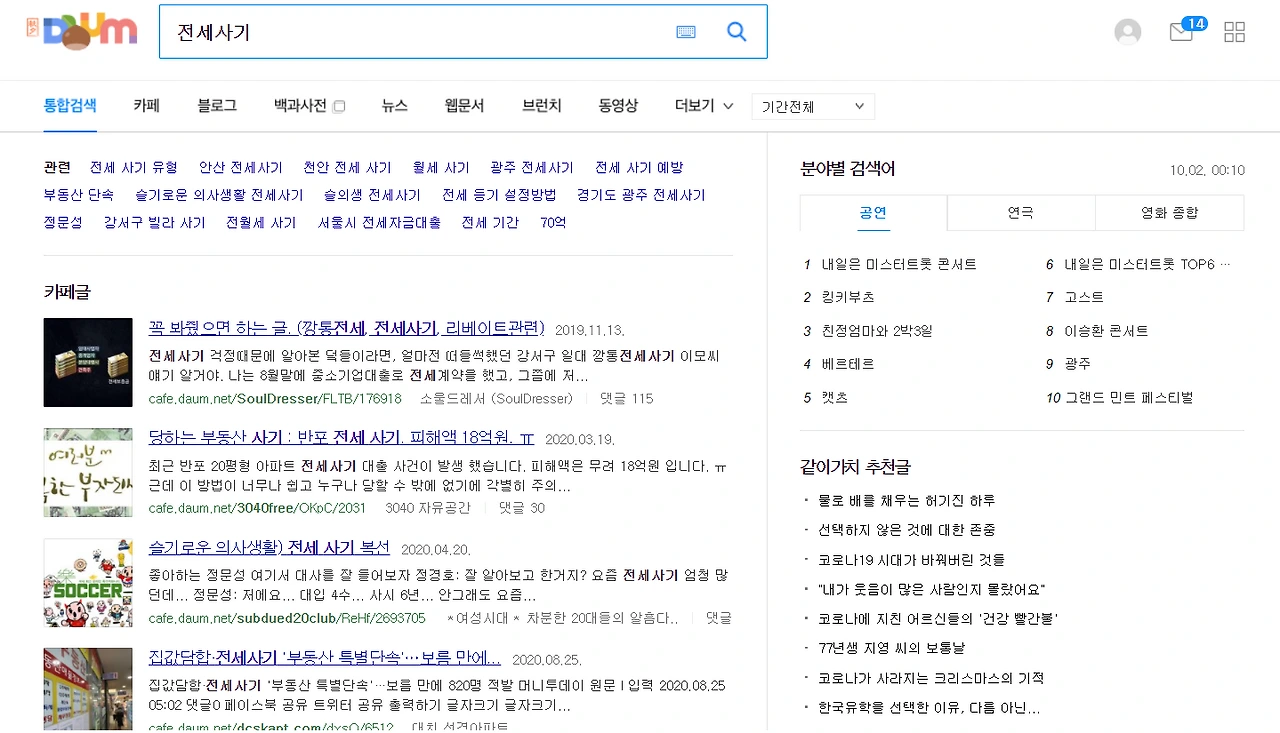Switch to the 뉴스 tab
This screenshot has height=733, width=1280.
click(x=393, y=106)
